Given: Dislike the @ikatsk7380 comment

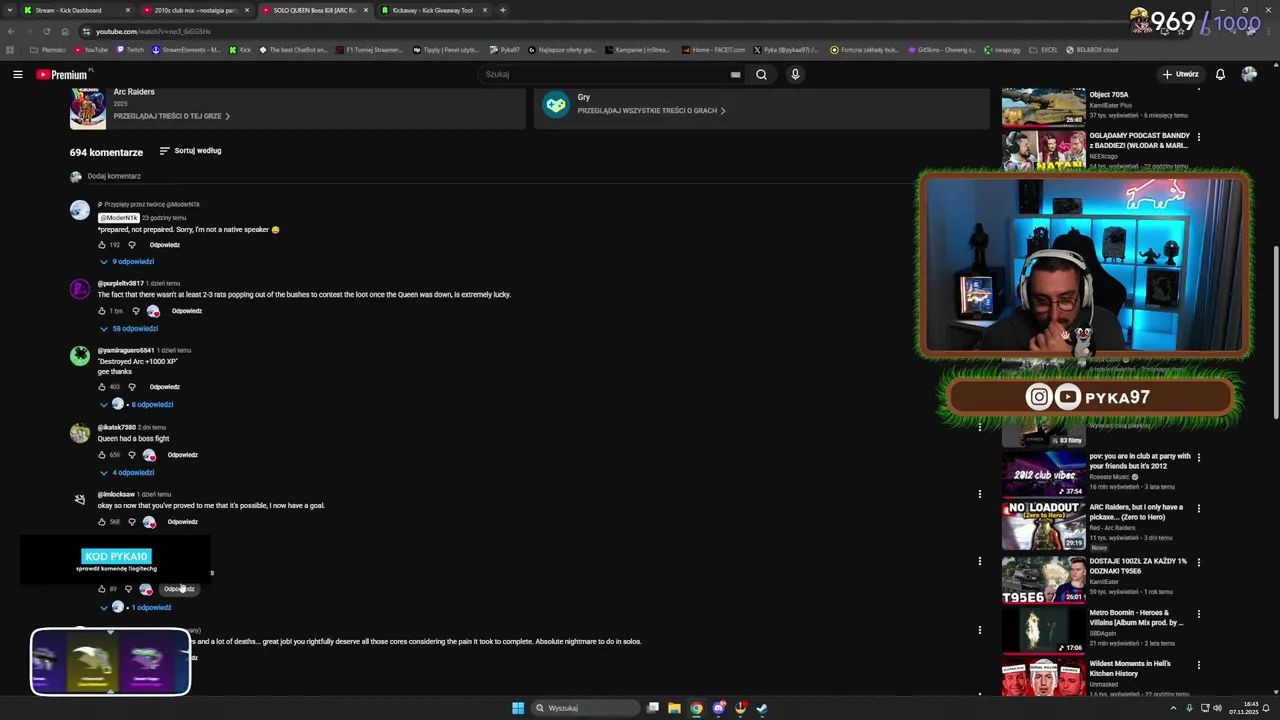Looking at the screenshot, I should click(131, 455).
